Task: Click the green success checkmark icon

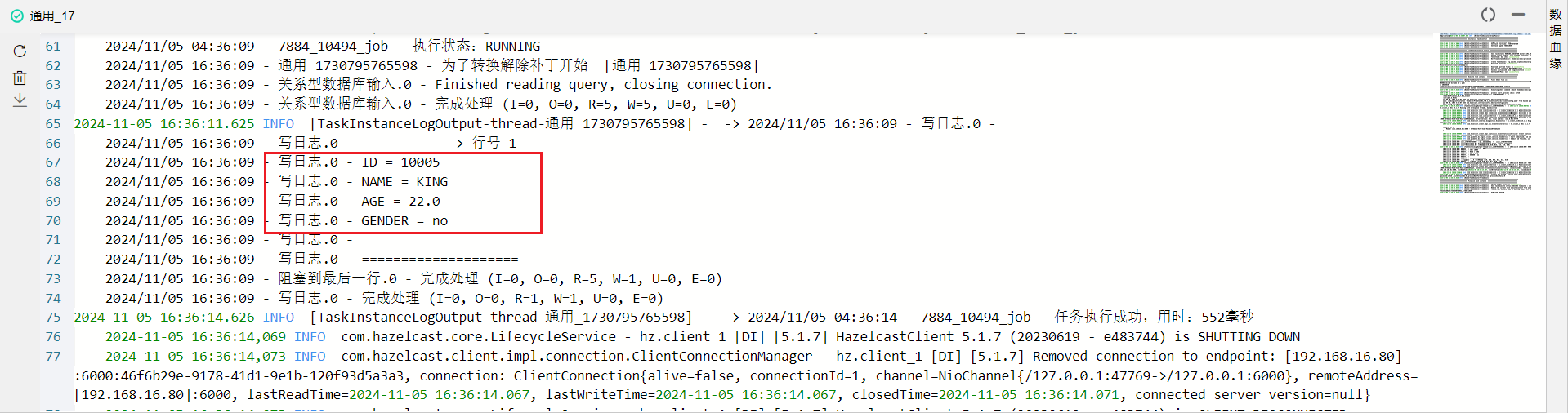Action: coord(16,16)
